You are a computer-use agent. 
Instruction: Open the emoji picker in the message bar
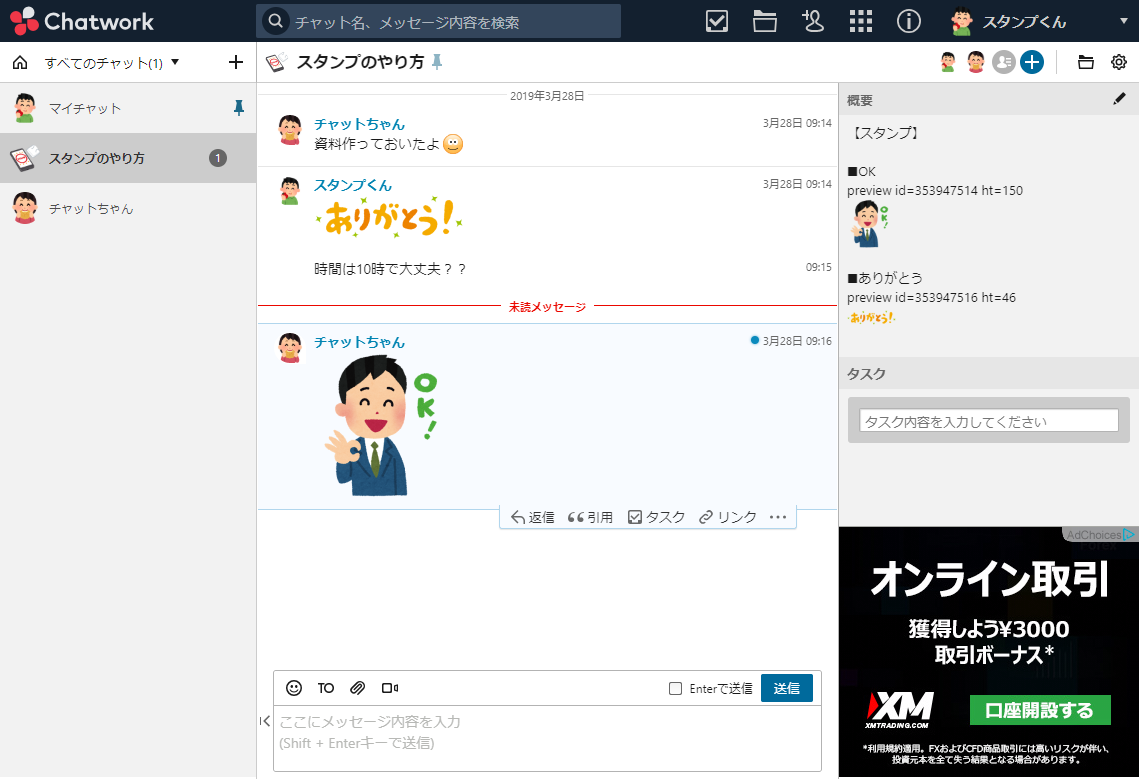pyautogui.click(x=293, y=687)
